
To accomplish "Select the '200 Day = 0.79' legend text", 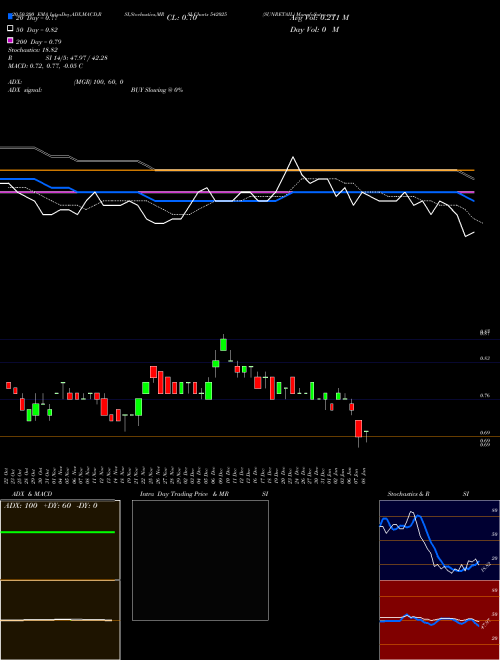I will (38, 42).
